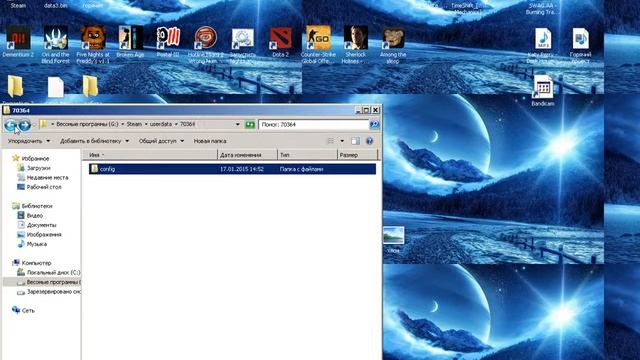Open Загрузки in the navigation pane

(38, 168)
